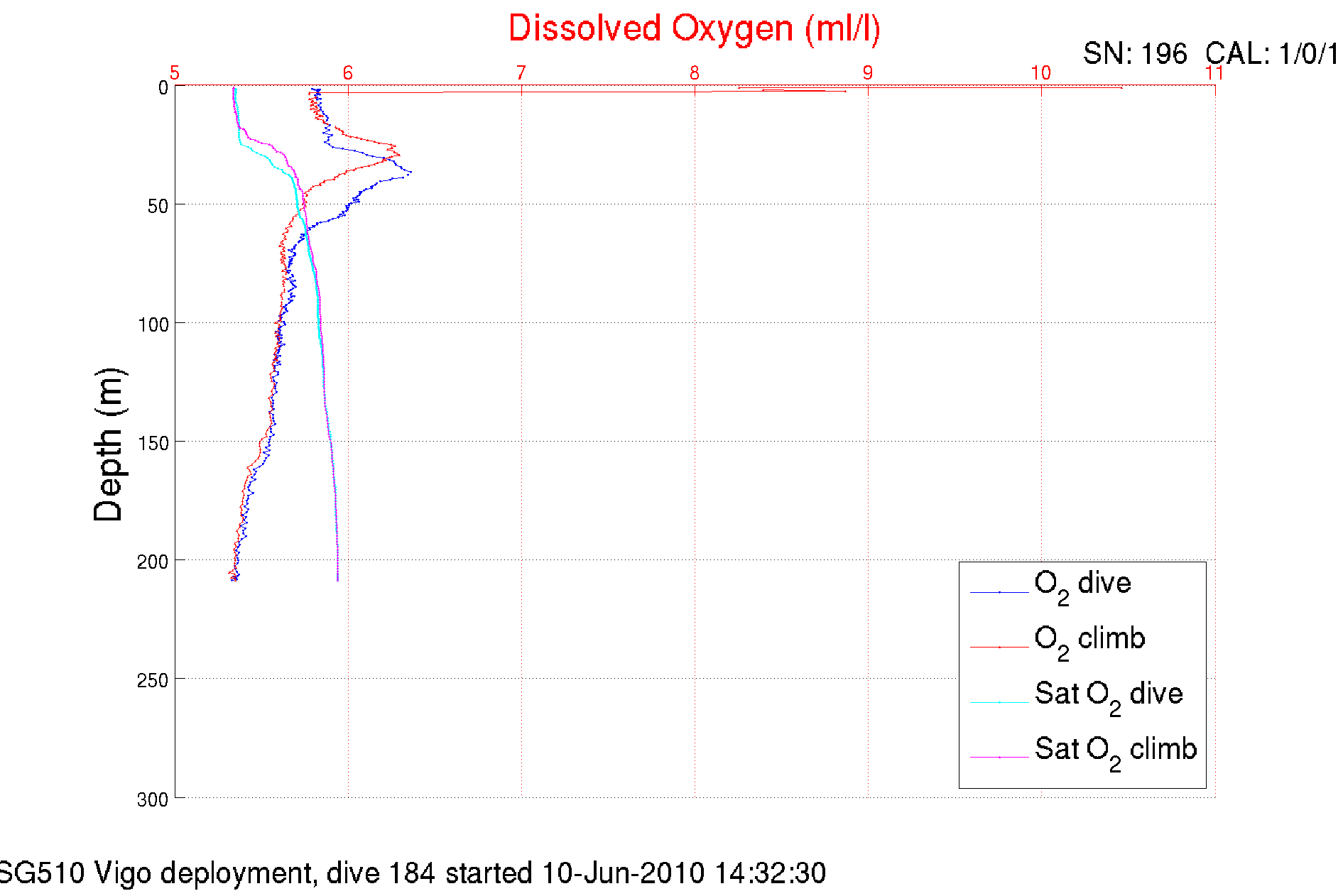
Task: Click the magenta saturation curve's bottom end
Action: pyautogui.click(x=337, y=580)
